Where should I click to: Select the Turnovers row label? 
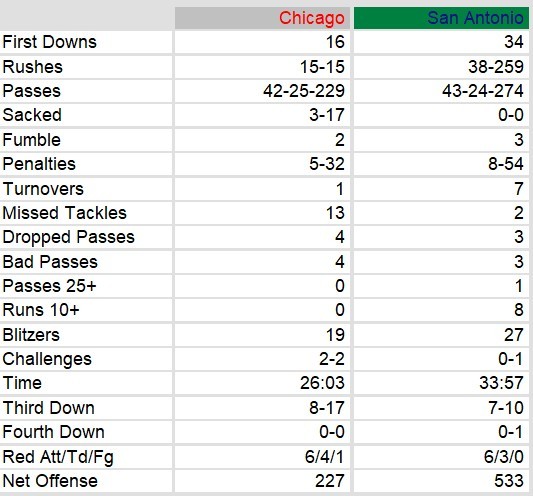(x=43, y=189)
